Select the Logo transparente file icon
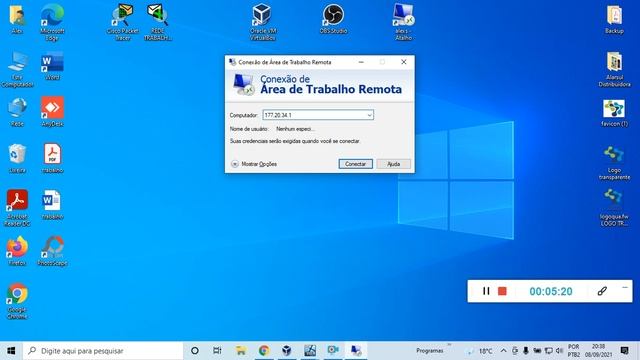 [614, 163]
